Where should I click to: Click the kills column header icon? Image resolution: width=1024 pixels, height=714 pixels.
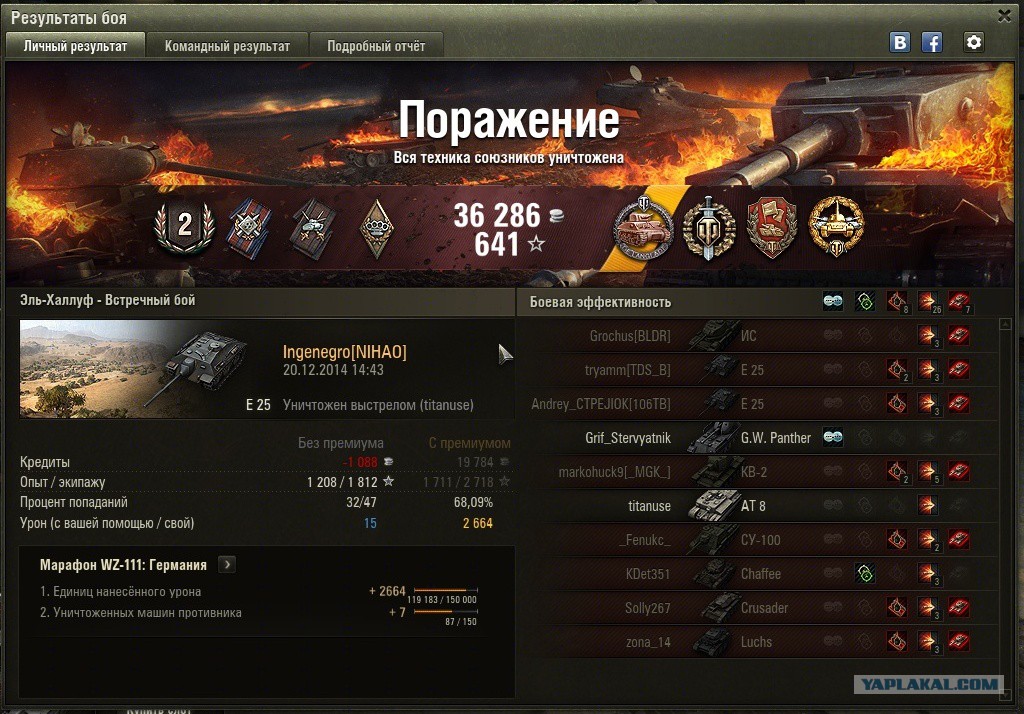click(x=960, y=302)
